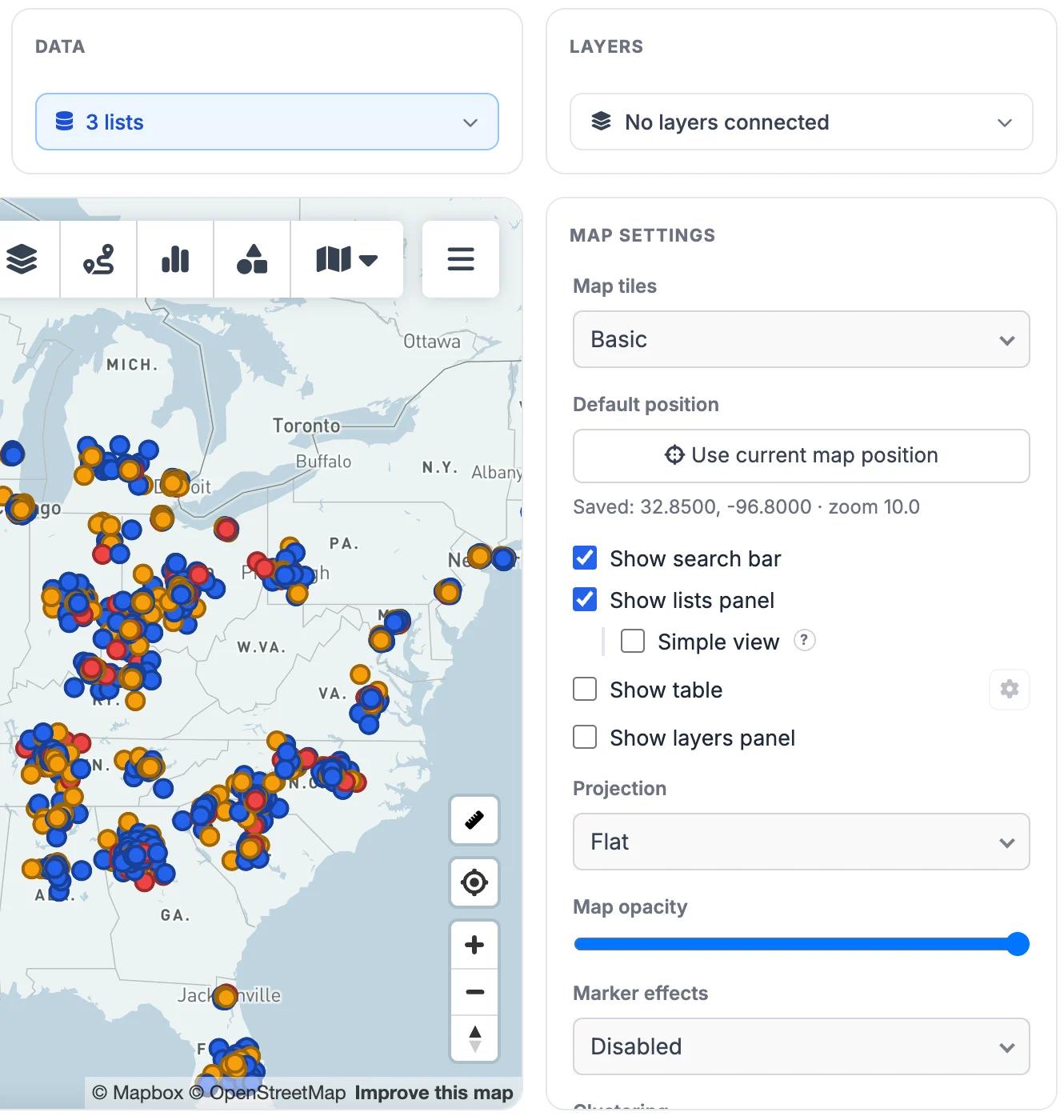Open the bar chart analytics tool
This screenshot has width=1064, height=1120.
(x=175, y=259)
